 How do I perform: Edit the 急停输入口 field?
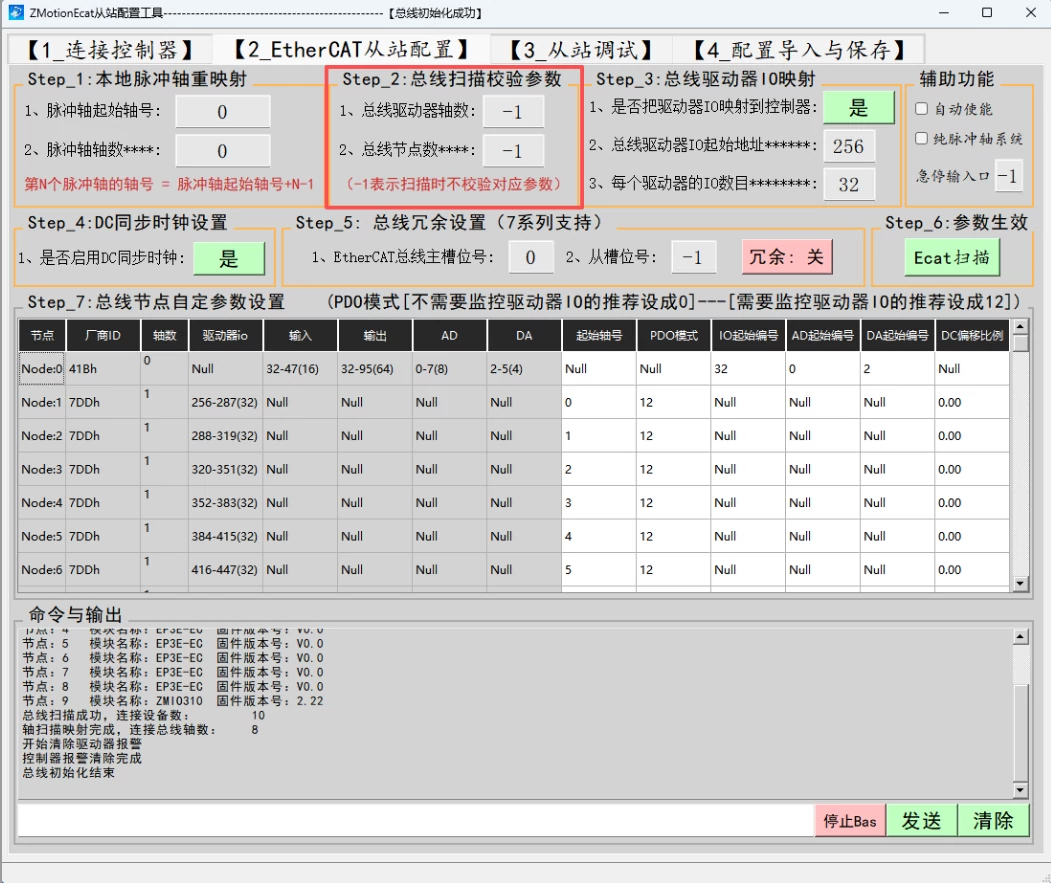click(x=1008, y=176)
